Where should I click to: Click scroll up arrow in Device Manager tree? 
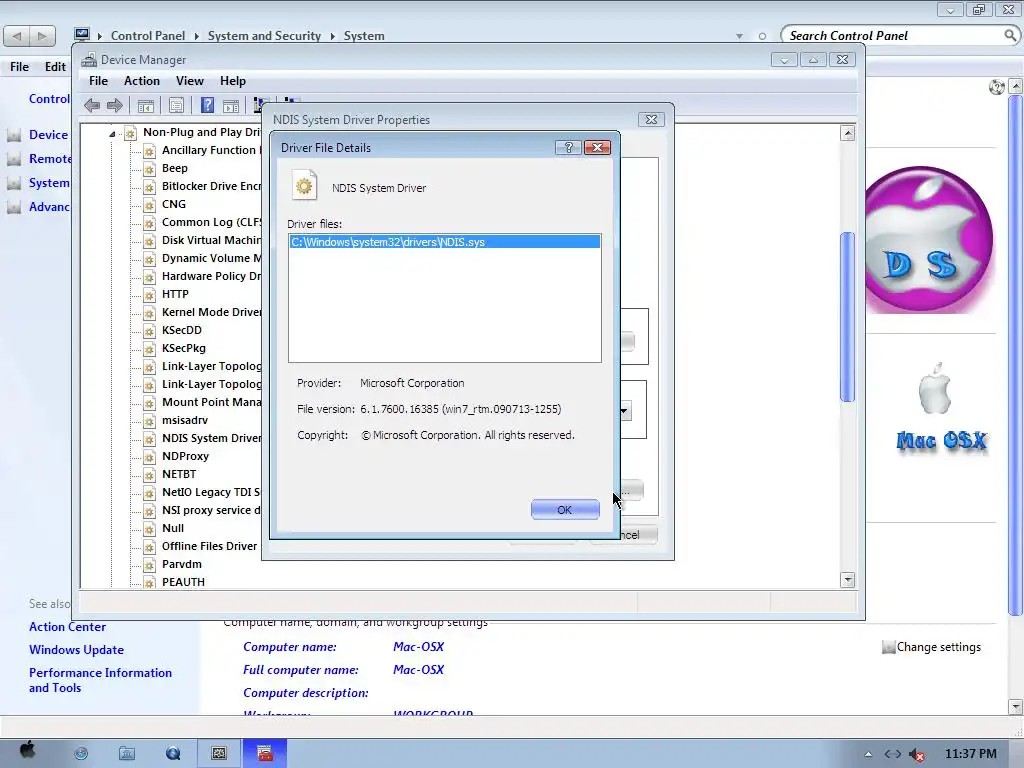[x=848, y=133]
